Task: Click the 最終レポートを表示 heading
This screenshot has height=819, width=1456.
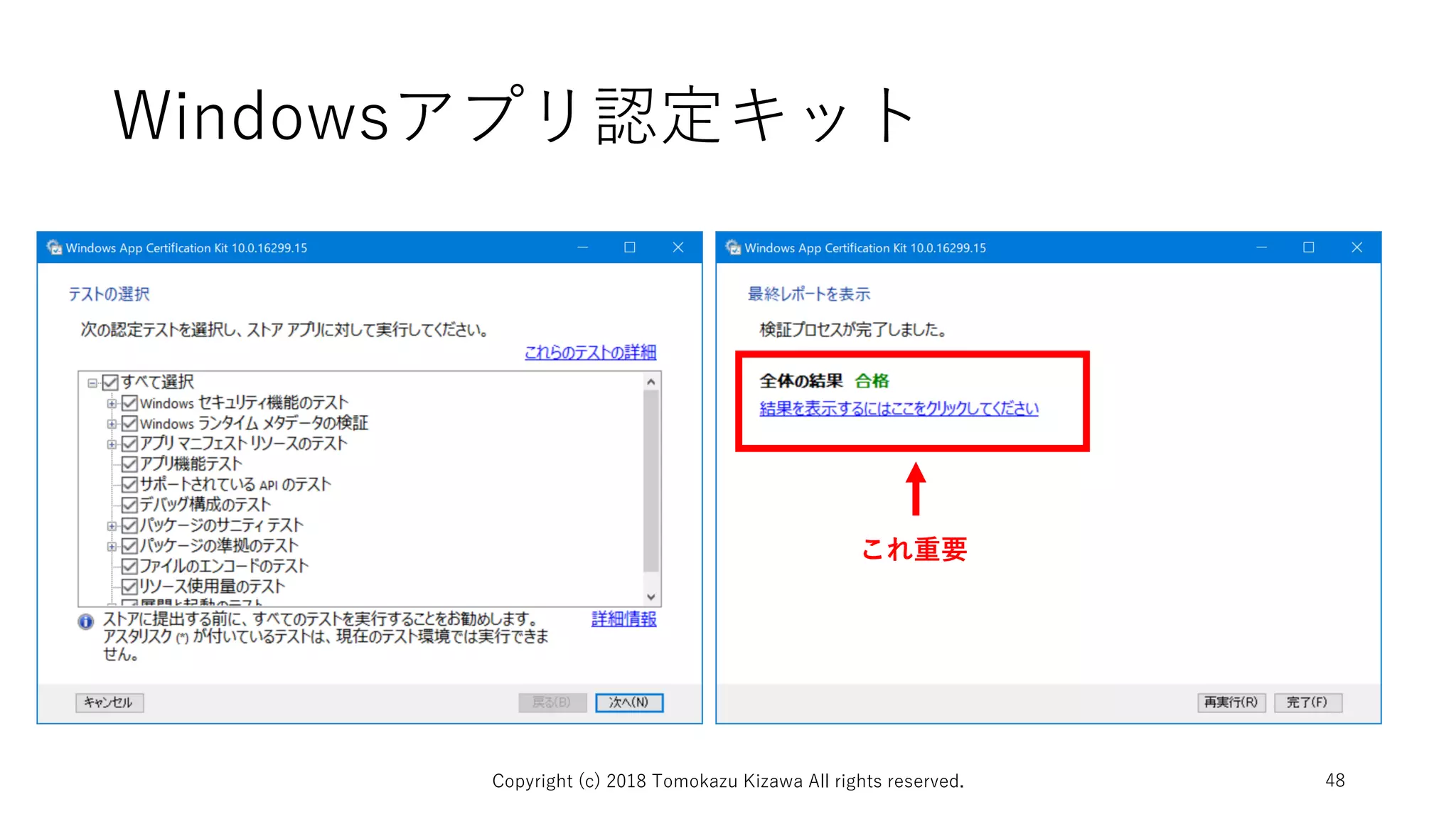Action: (x=809, y=294)
